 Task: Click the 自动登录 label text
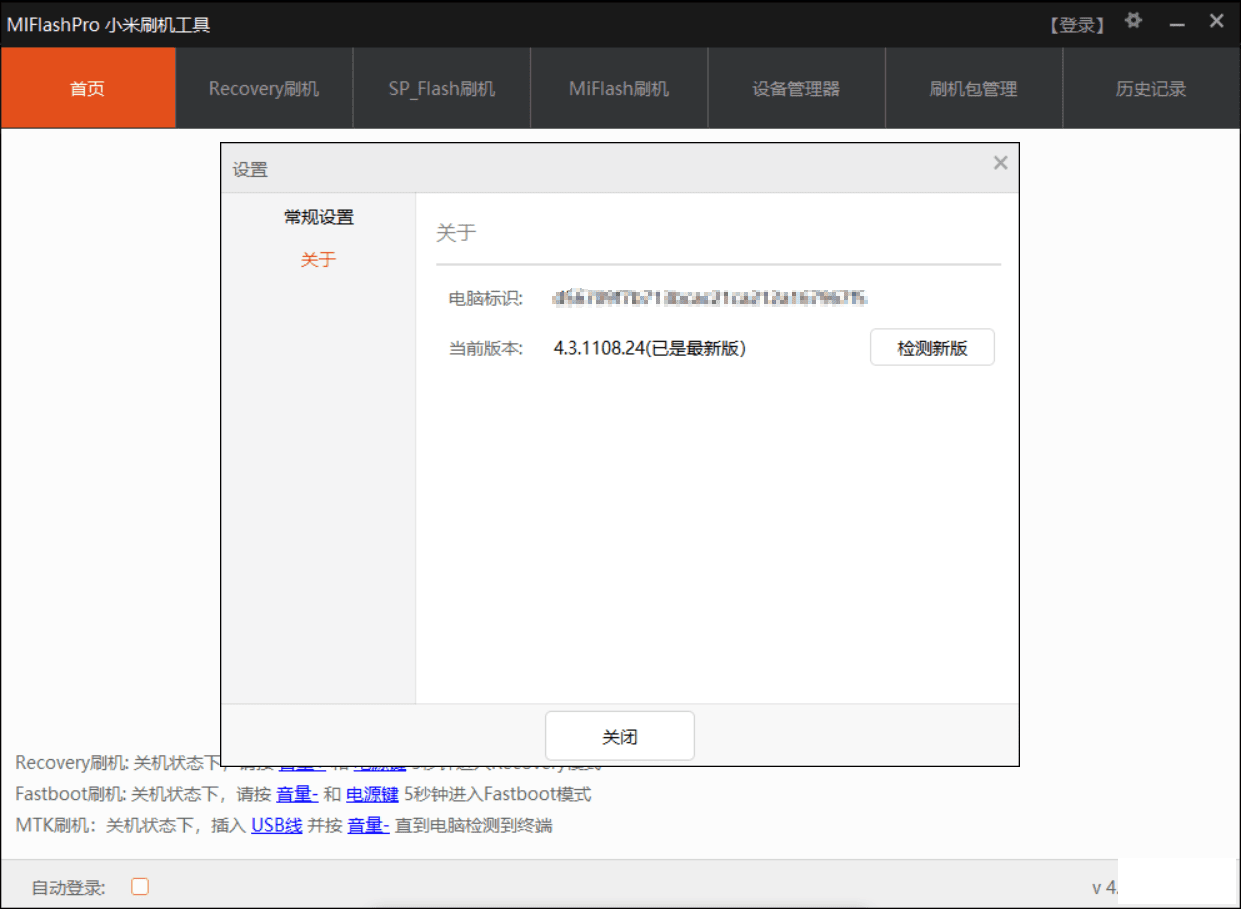coord(69,887)
